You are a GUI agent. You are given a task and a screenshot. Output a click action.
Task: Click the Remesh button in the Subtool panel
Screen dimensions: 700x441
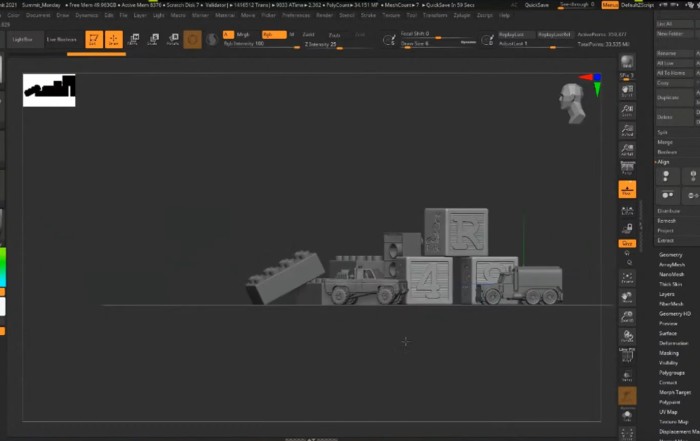pyautogui.click(x=667, y=220)
